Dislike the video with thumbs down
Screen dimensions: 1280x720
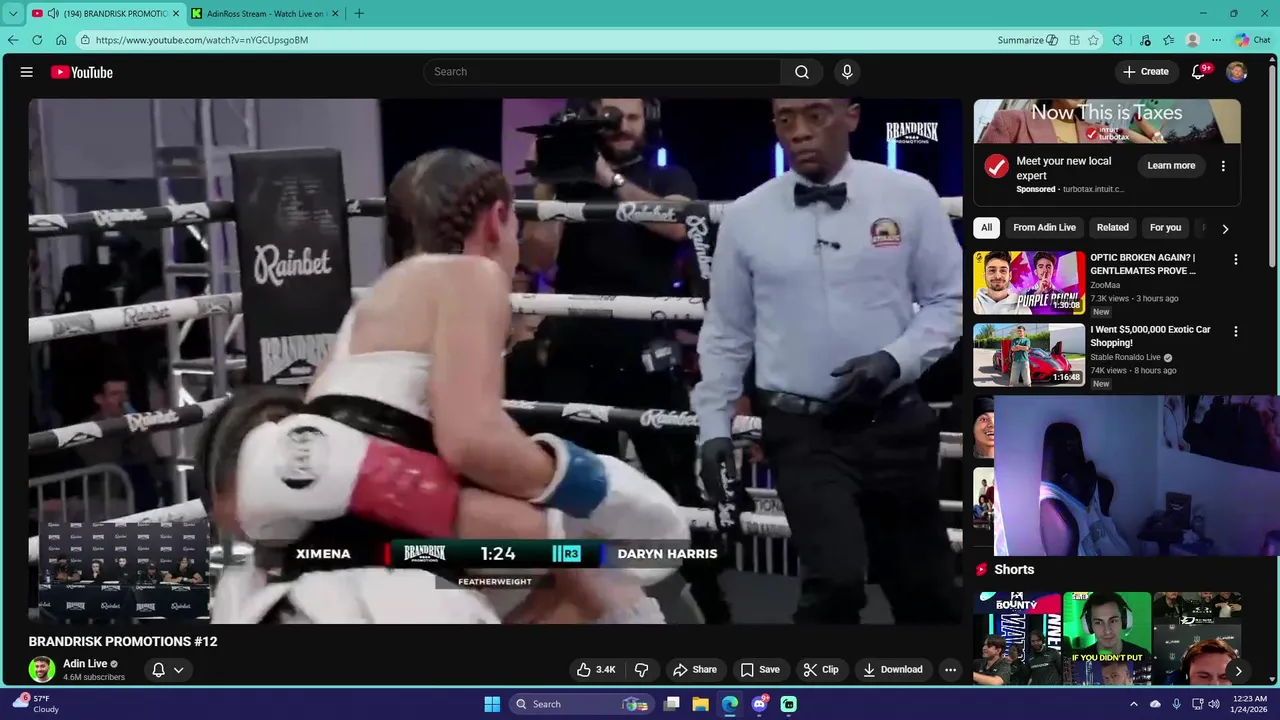tap(642, 670)
